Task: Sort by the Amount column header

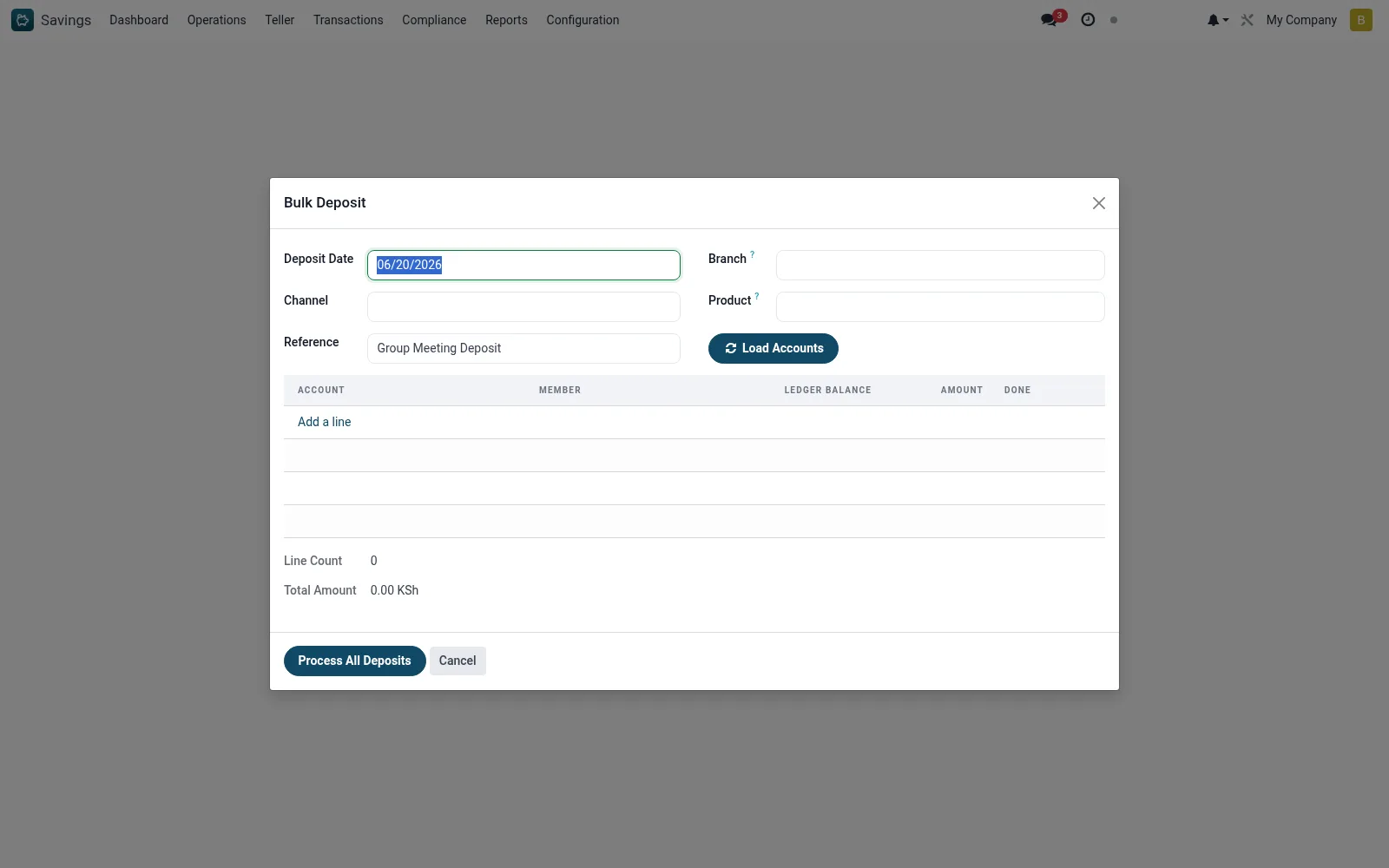Action: tap(962, 391)
